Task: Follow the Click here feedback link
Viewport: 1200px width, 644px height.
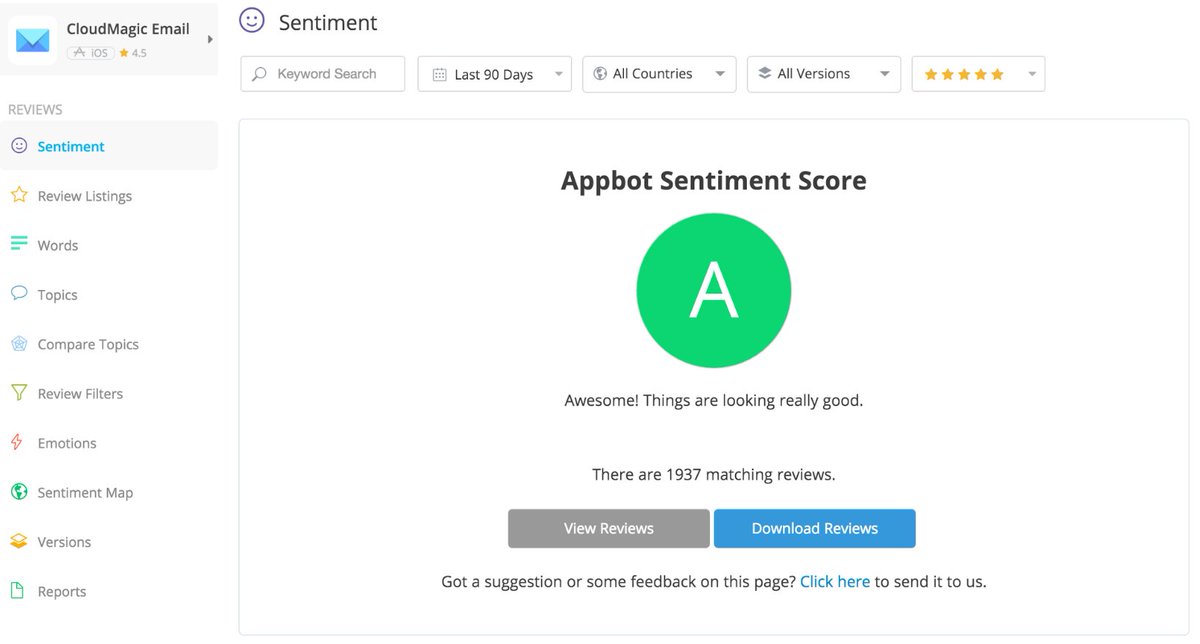Action: 835,581
